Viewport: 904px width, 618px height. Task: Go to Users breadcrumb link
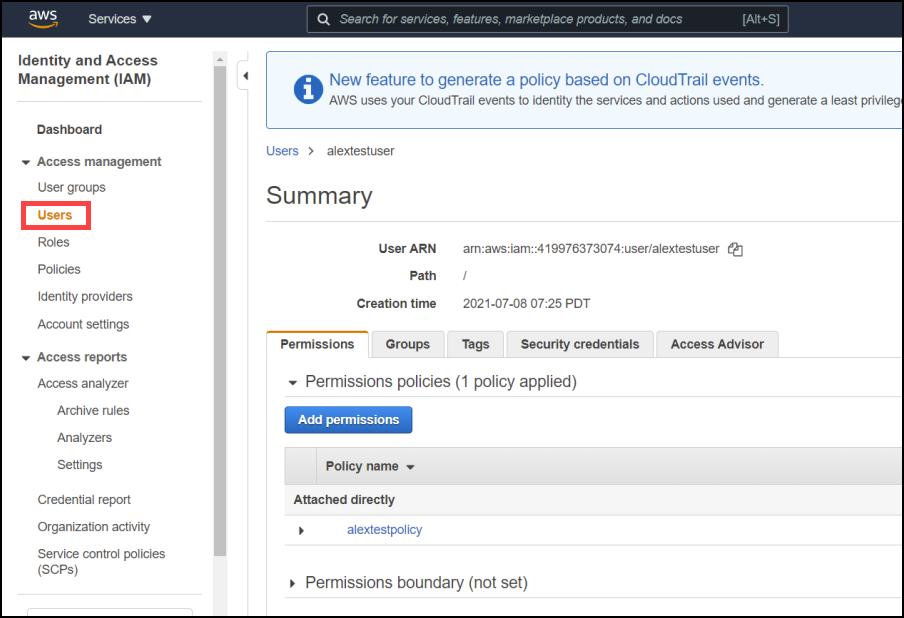[x=282, y=151]
